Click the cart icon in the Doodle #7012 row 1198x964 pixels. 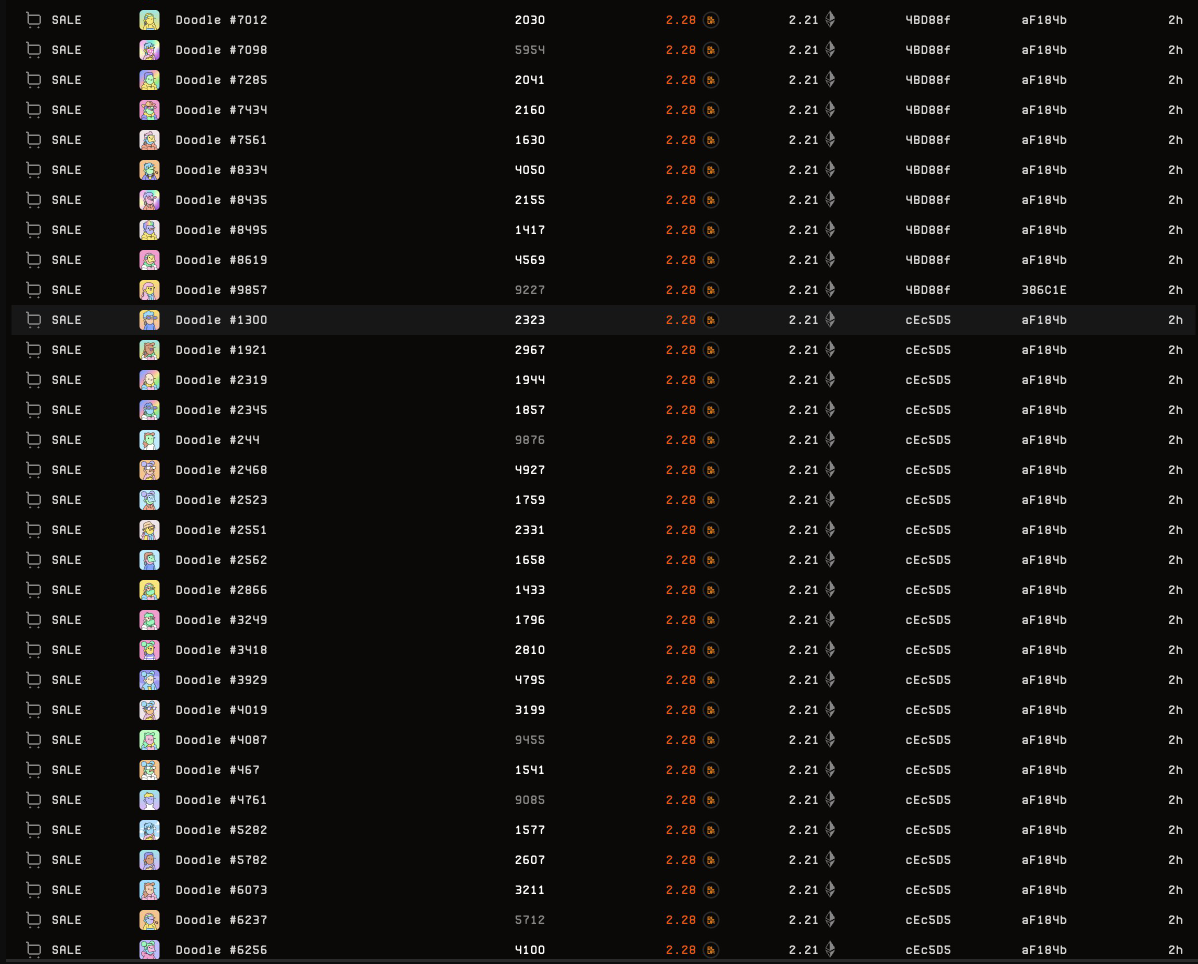[x=34, y=20]
